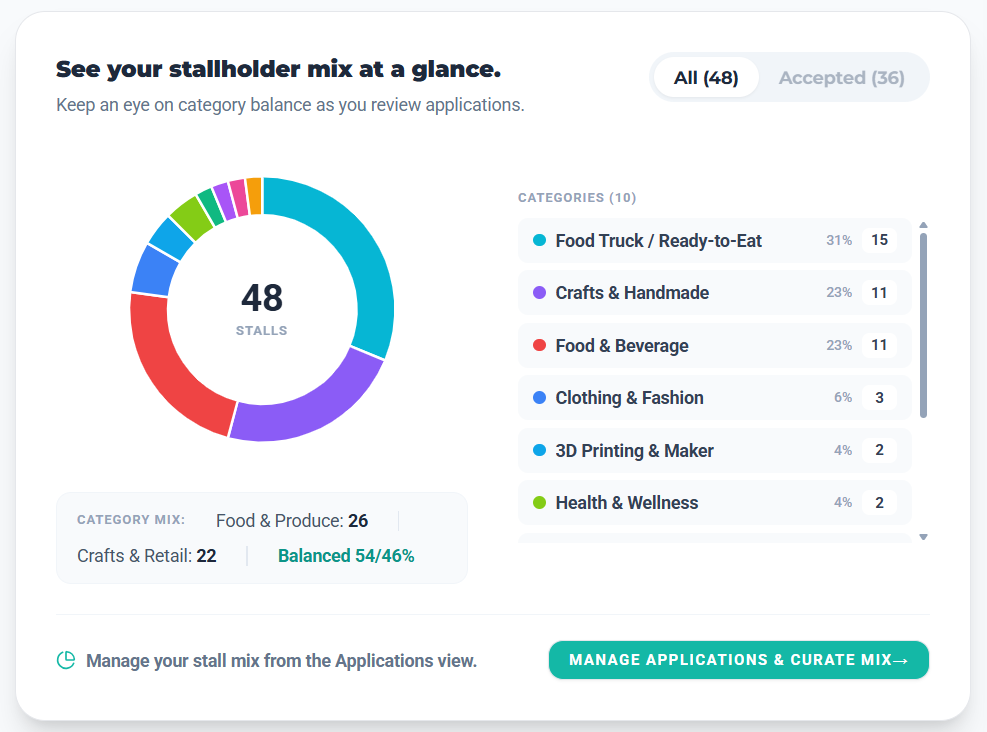Click the pink donut chart segment

click(x=239, y=198)
